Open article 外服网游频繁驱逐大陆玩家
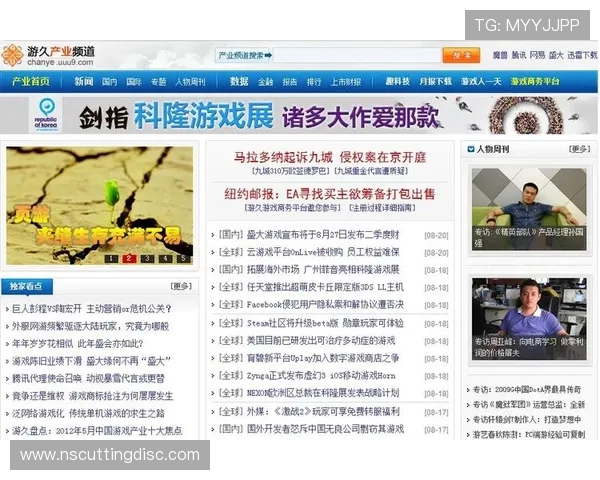This screenshot has width=600, height=480. coord(91,326)
